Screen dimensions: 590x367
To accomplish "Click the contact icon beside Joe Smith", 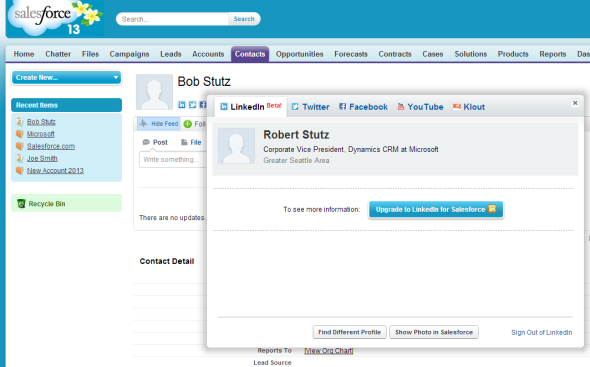I will [20, 158].
